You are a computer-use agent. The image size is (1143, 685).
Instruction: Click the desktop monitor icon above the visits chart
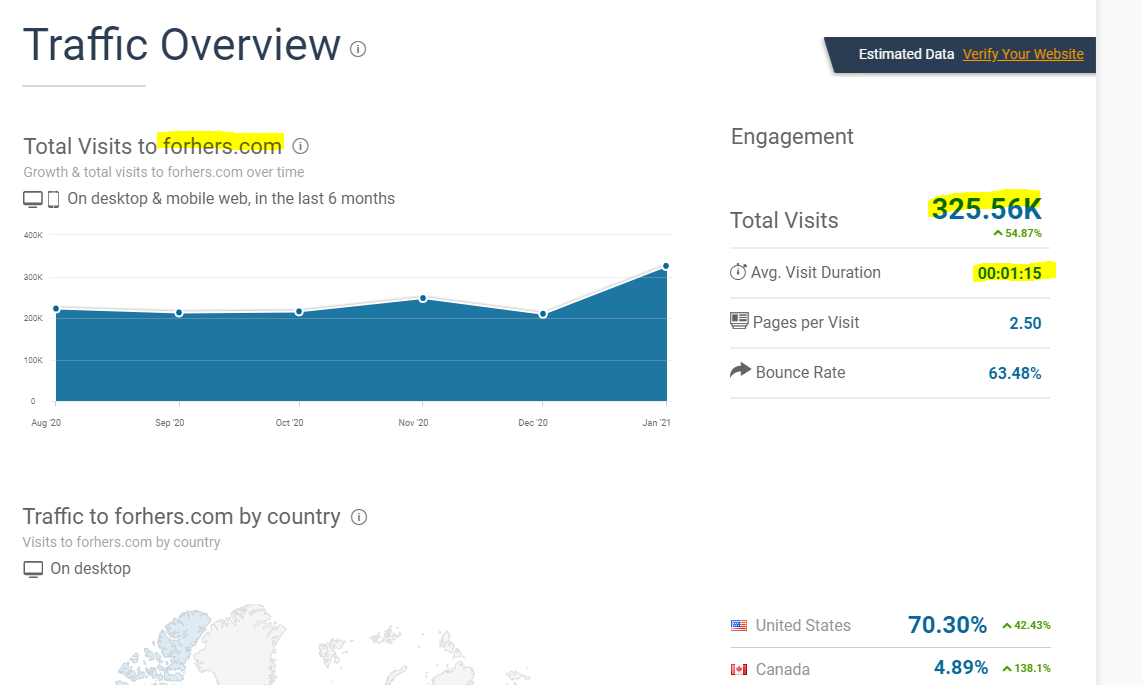[33, 199]
